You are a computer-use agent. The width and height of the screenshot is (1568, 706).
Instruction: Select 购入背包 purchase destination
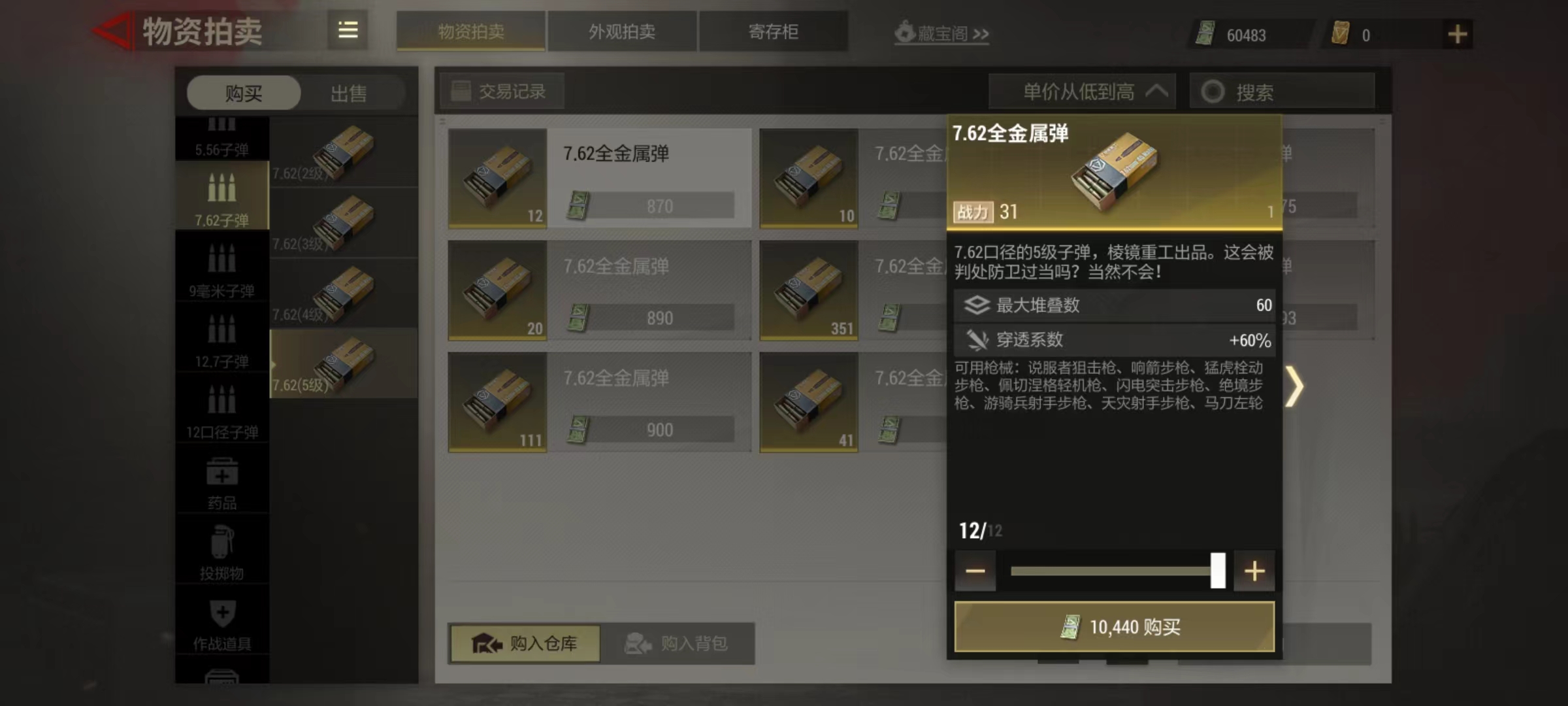(677, 643)
